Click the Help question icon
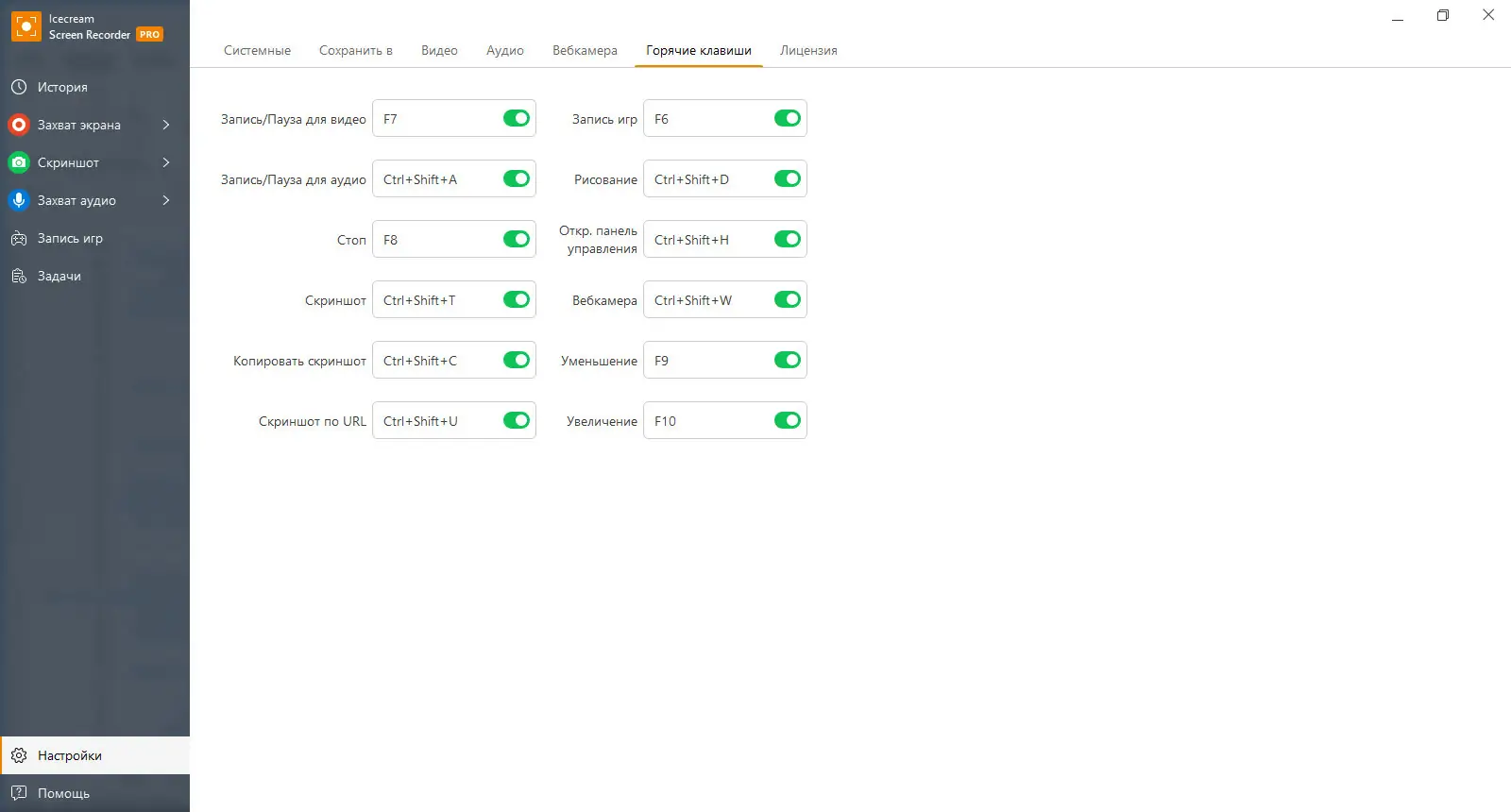The width and height of the screenshot is (1511, 812). [x=19, y=793]
